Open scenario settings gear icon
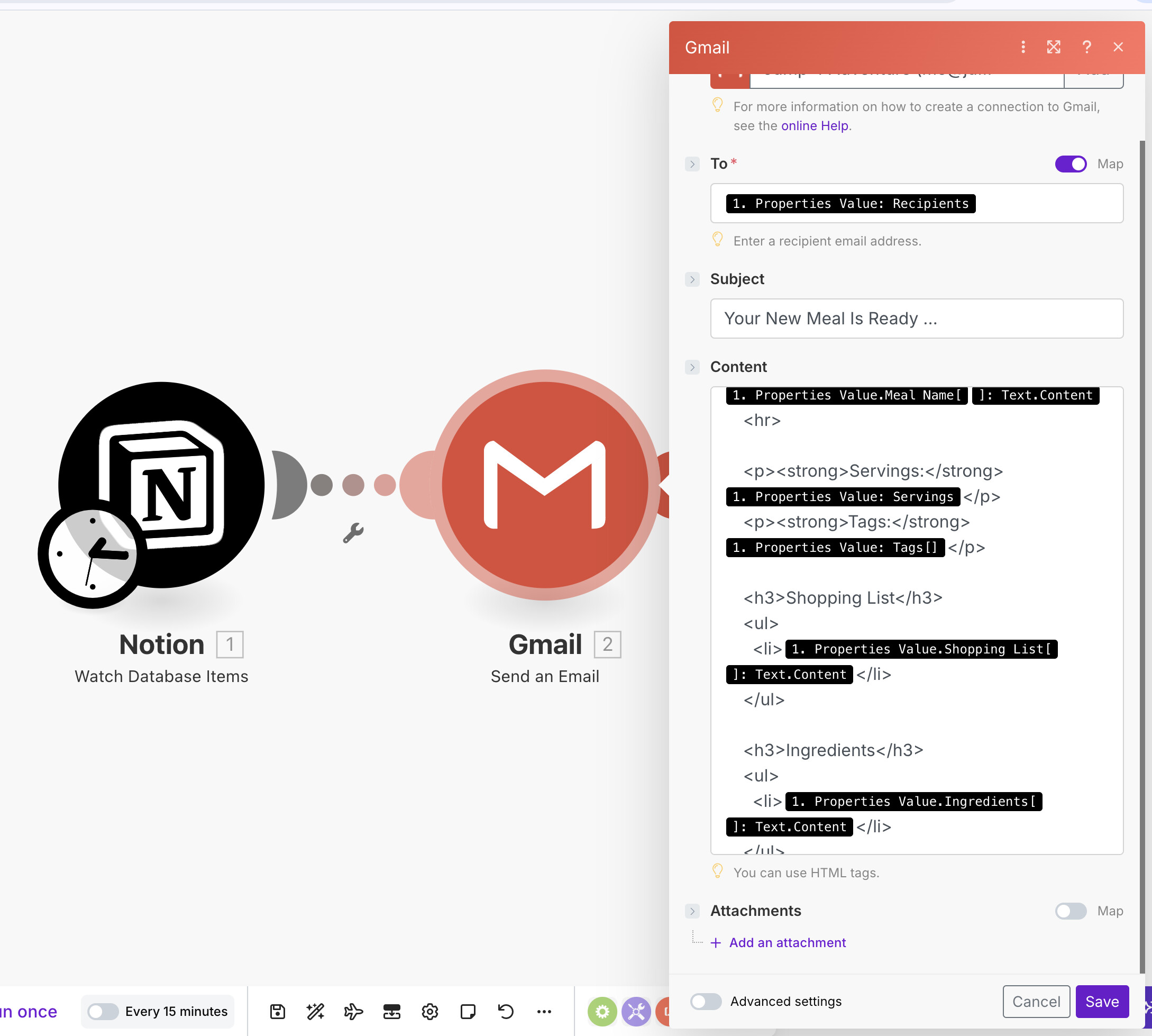Screen dimensions: 1152x1036 pyautogui.click(x=429, y=1012)
